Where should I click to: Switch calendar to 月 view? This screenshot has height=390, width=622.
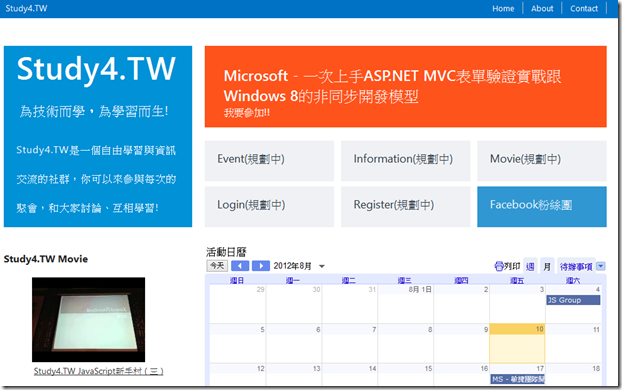click(547, 267)
